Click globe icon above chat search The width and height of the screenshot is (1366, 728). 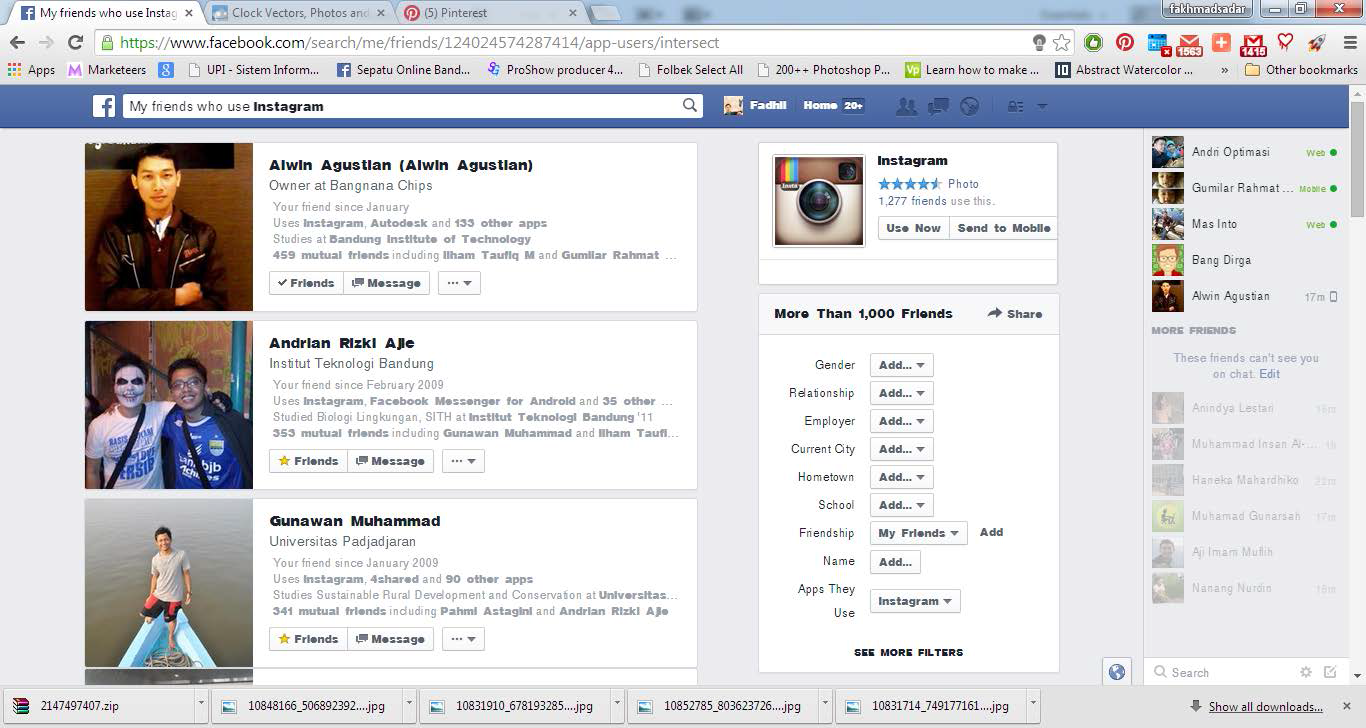click(x=1117, y=672)
